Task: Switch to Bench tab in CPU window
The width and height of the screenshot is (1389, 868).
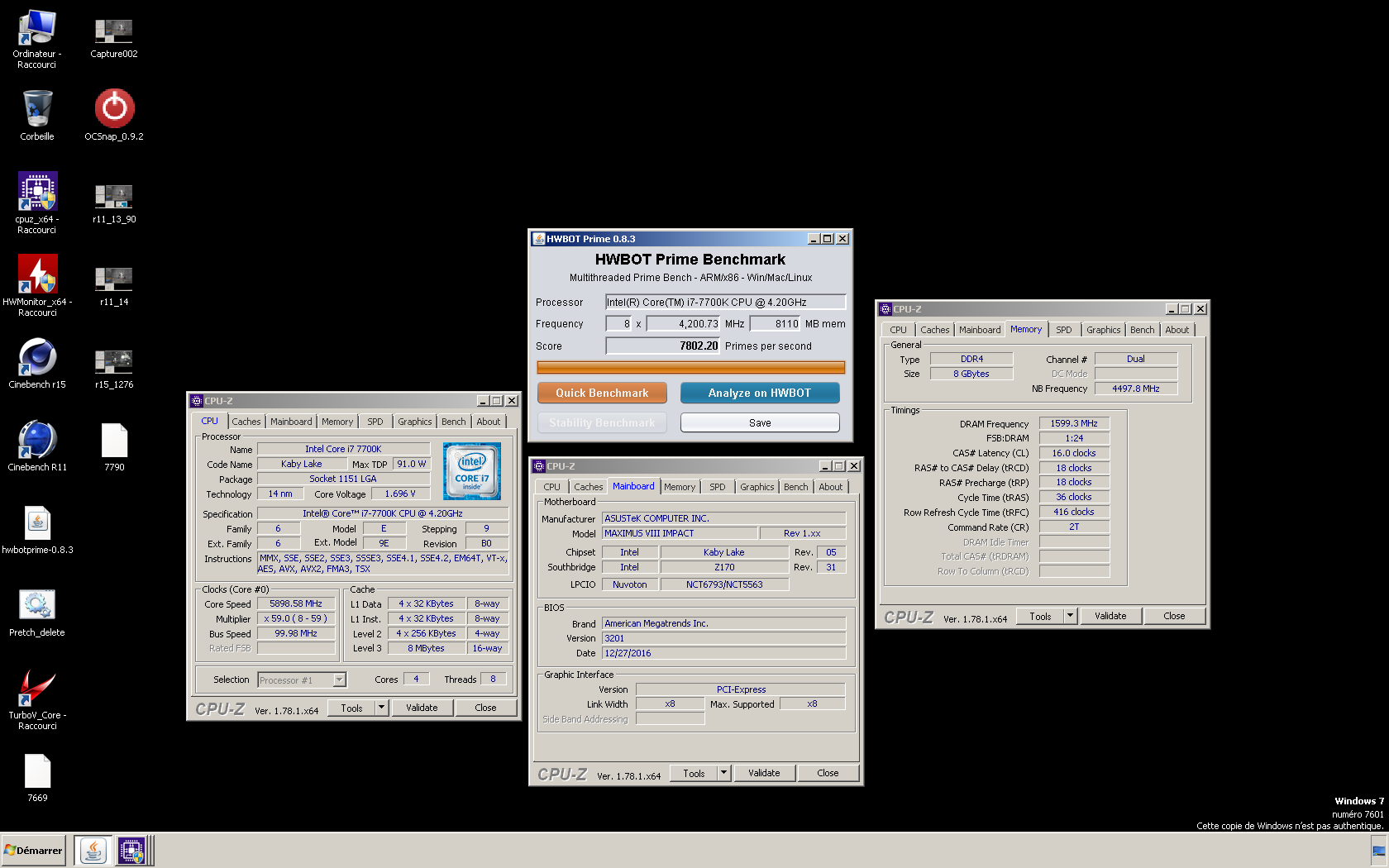Action: (453, 422)
